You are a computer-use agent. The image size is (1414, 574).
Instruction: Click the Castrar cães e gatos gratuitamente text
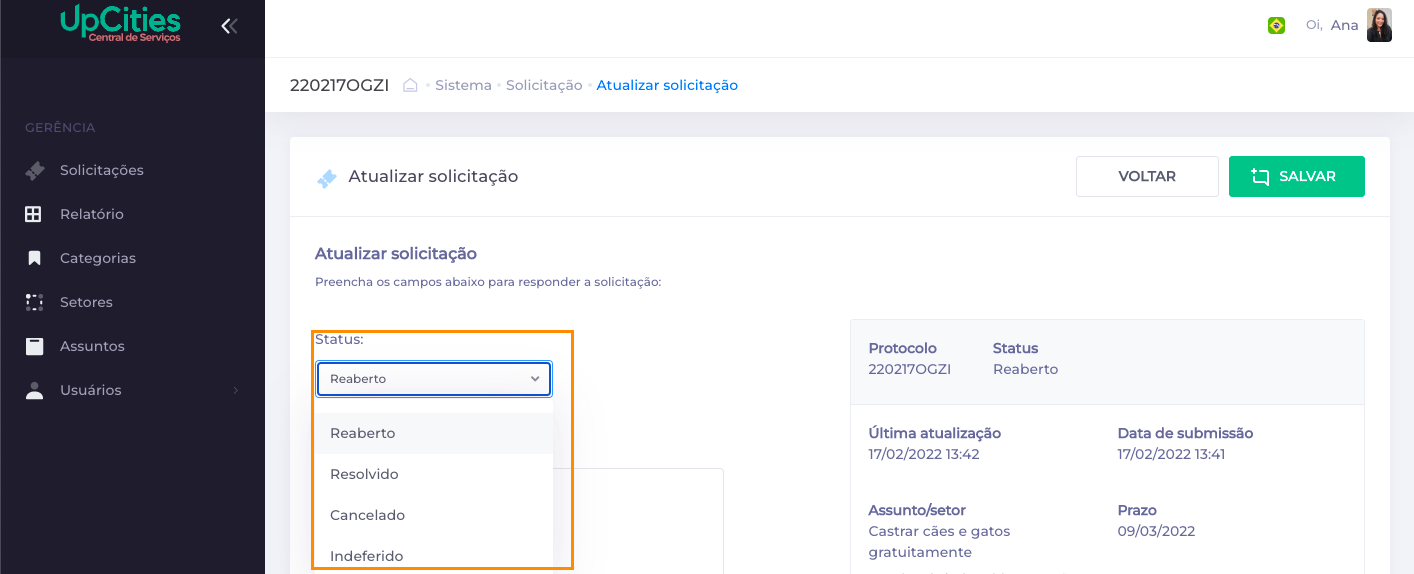tap(940, 541)
